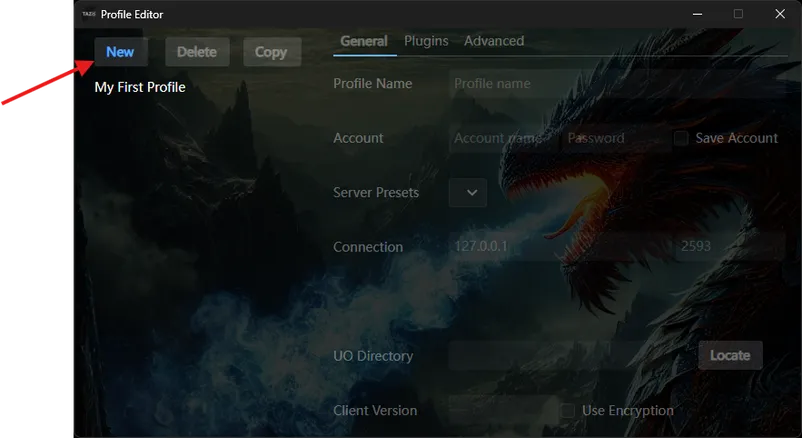This screenshot has width=802, height=438.
Task: Delete the selected profile
Action: (x=197, y=52)
